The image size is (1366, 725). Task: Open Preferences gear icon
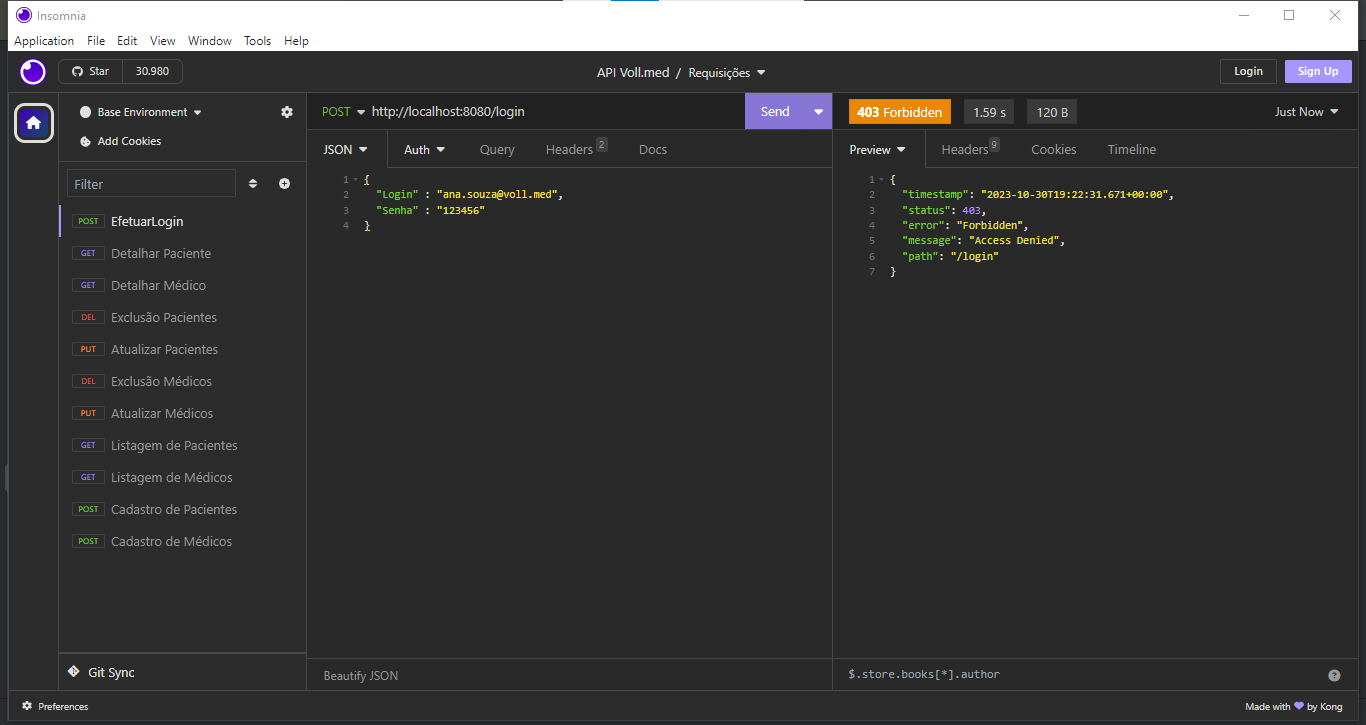point(27,706)
